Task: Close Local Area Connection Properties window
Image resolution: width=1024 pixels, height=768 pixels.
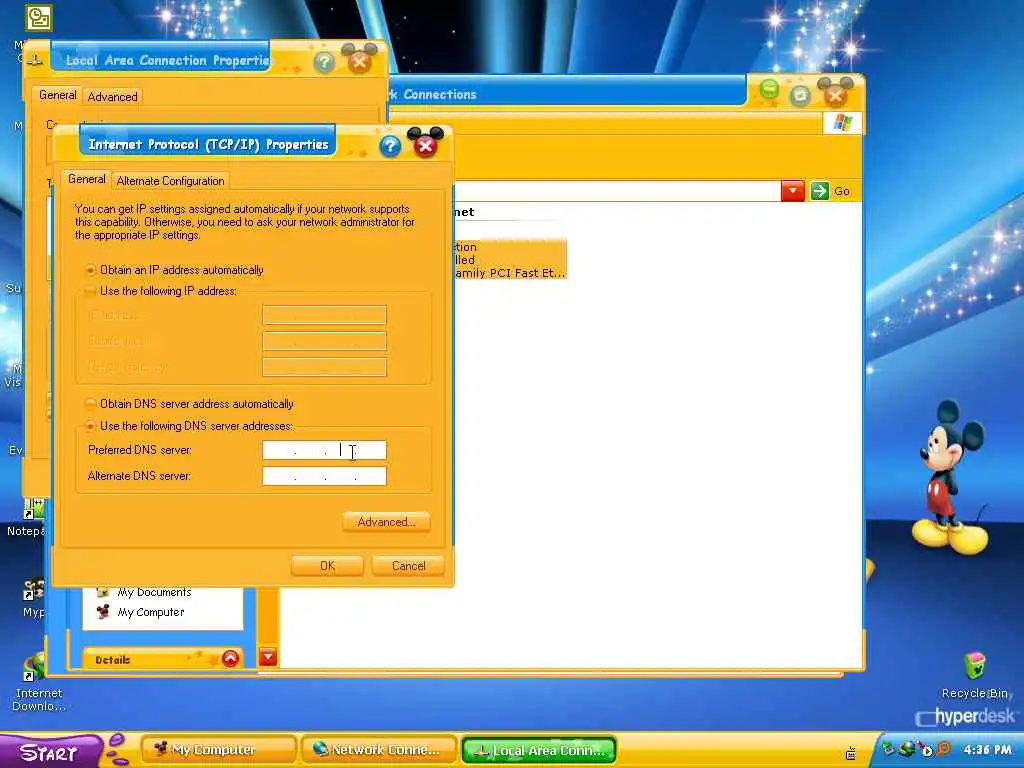Action: pos(359,61)
